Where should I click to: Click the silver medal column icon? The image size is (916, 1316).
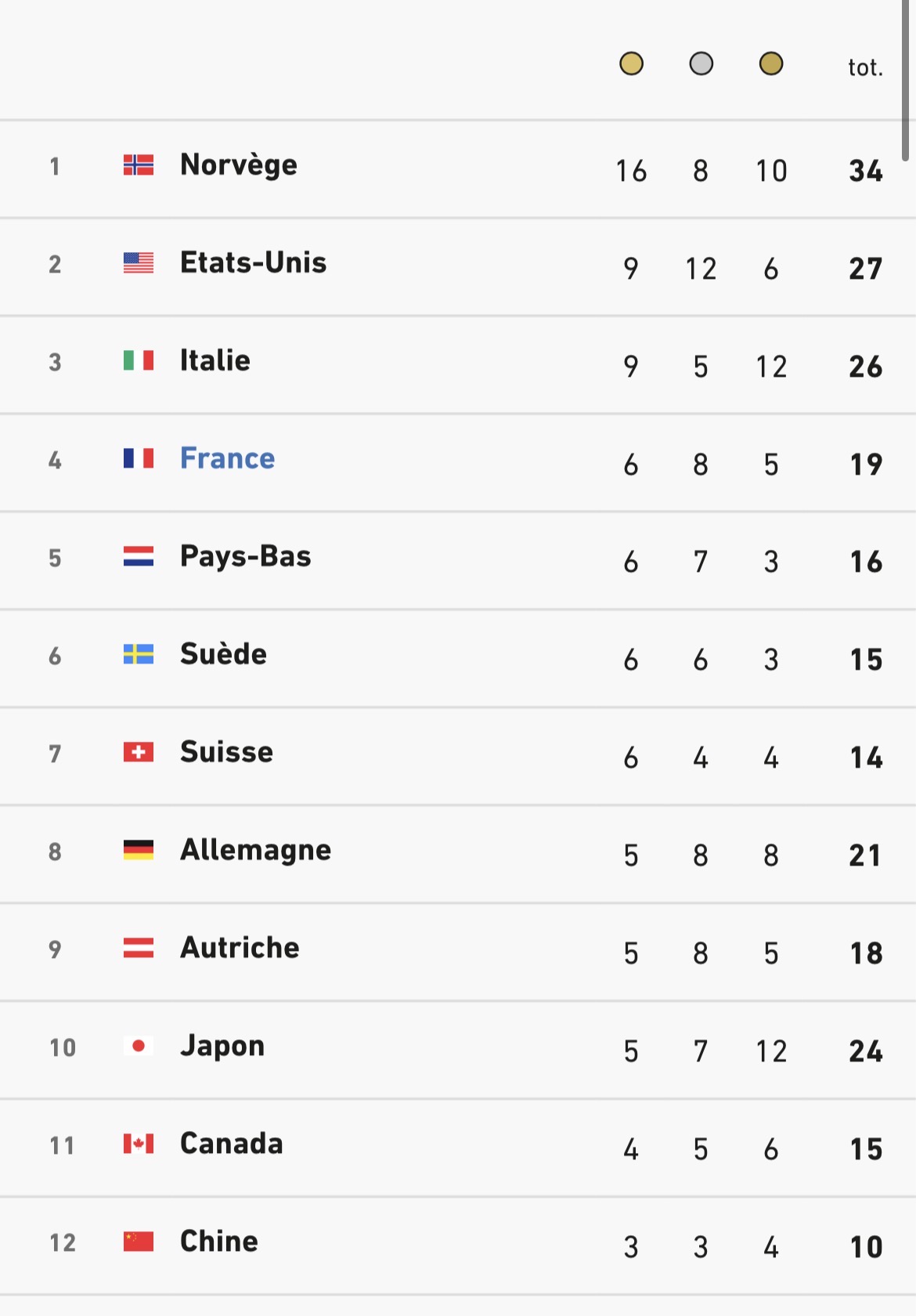tap(701, 63)
